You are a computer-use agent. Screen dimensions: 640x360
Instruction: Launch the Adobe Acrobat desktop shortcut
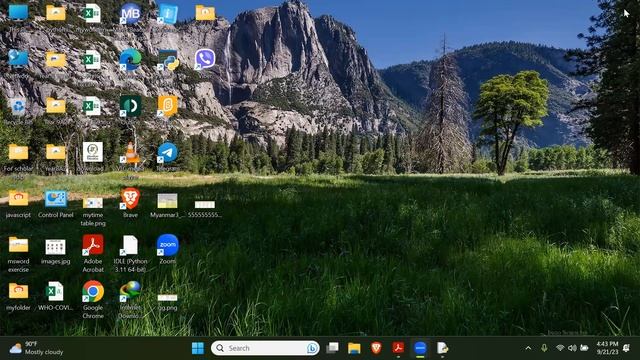coord(93,245)
